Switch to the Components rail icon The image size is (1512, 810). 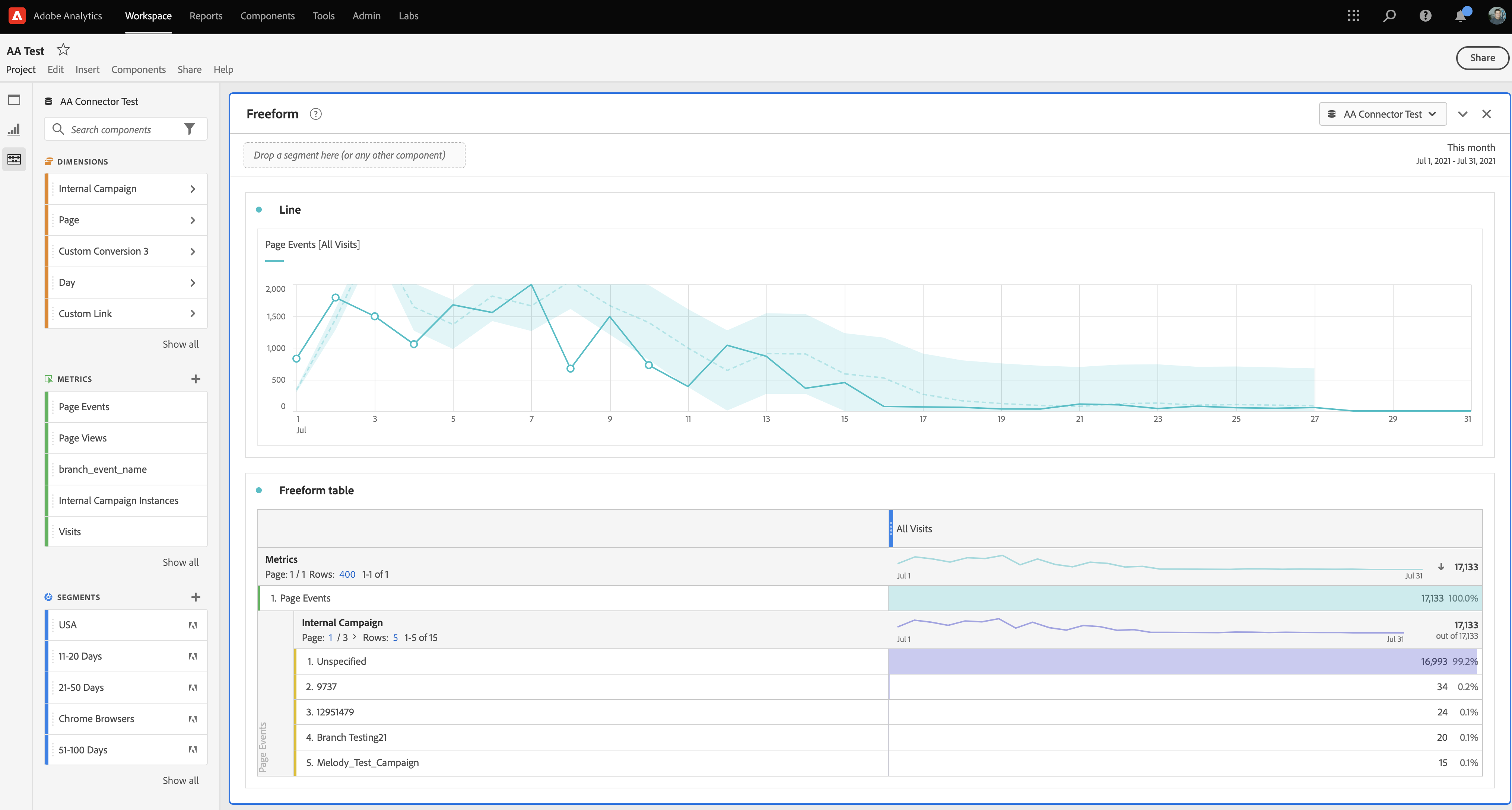[14, 159]
